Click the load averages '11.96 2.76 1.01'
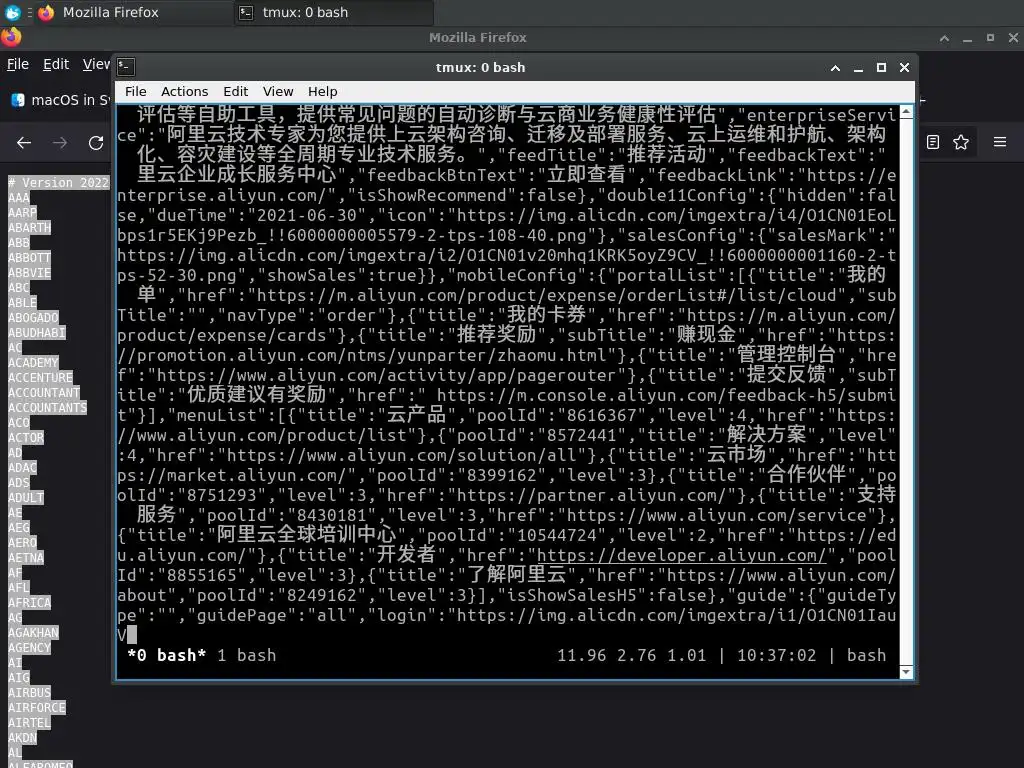This screenshot has height=768, width=1024. coord(632,655)
